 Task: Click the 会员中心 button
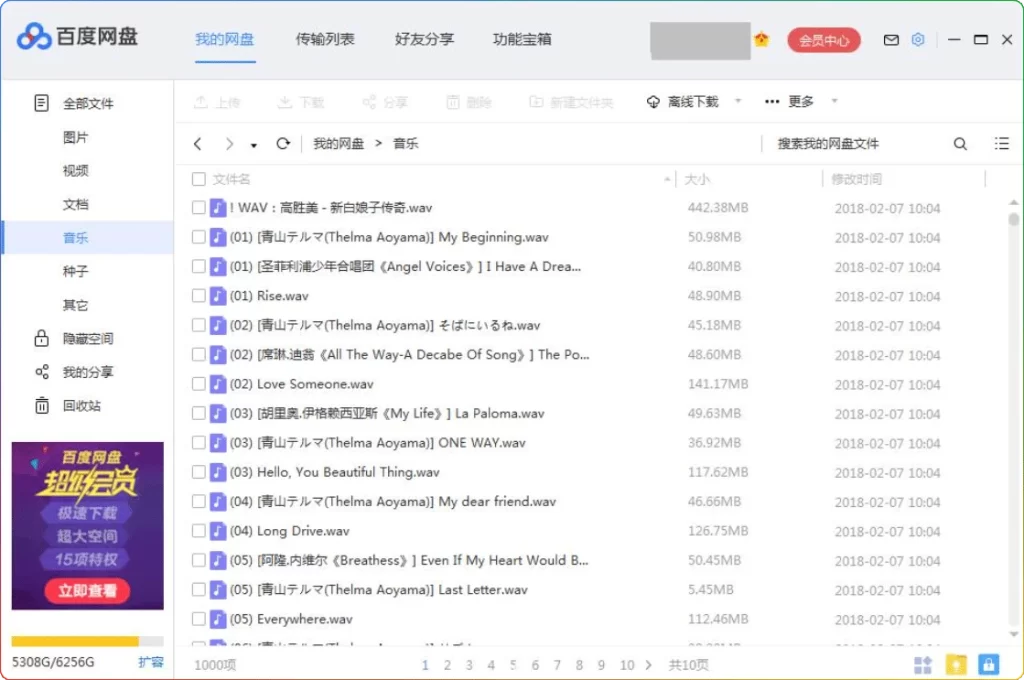823,40
